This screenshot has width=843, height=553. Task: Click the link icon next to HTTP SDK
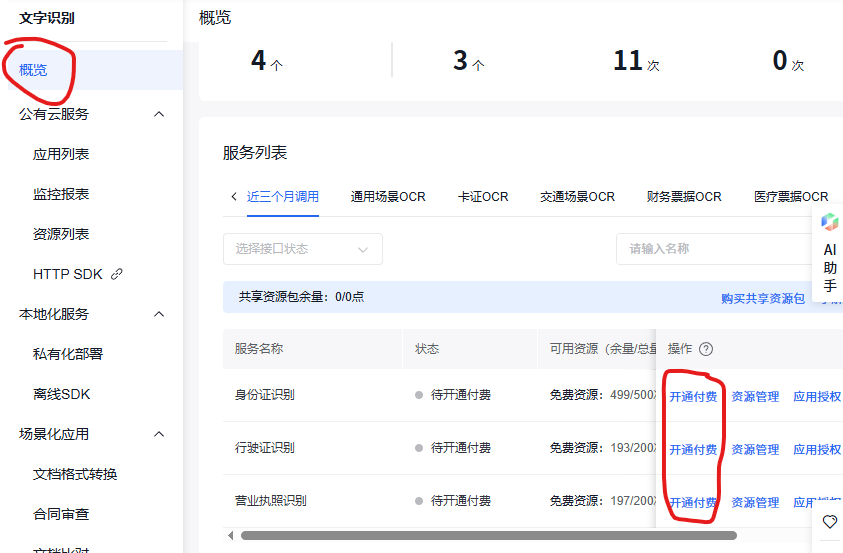(117, 274)
